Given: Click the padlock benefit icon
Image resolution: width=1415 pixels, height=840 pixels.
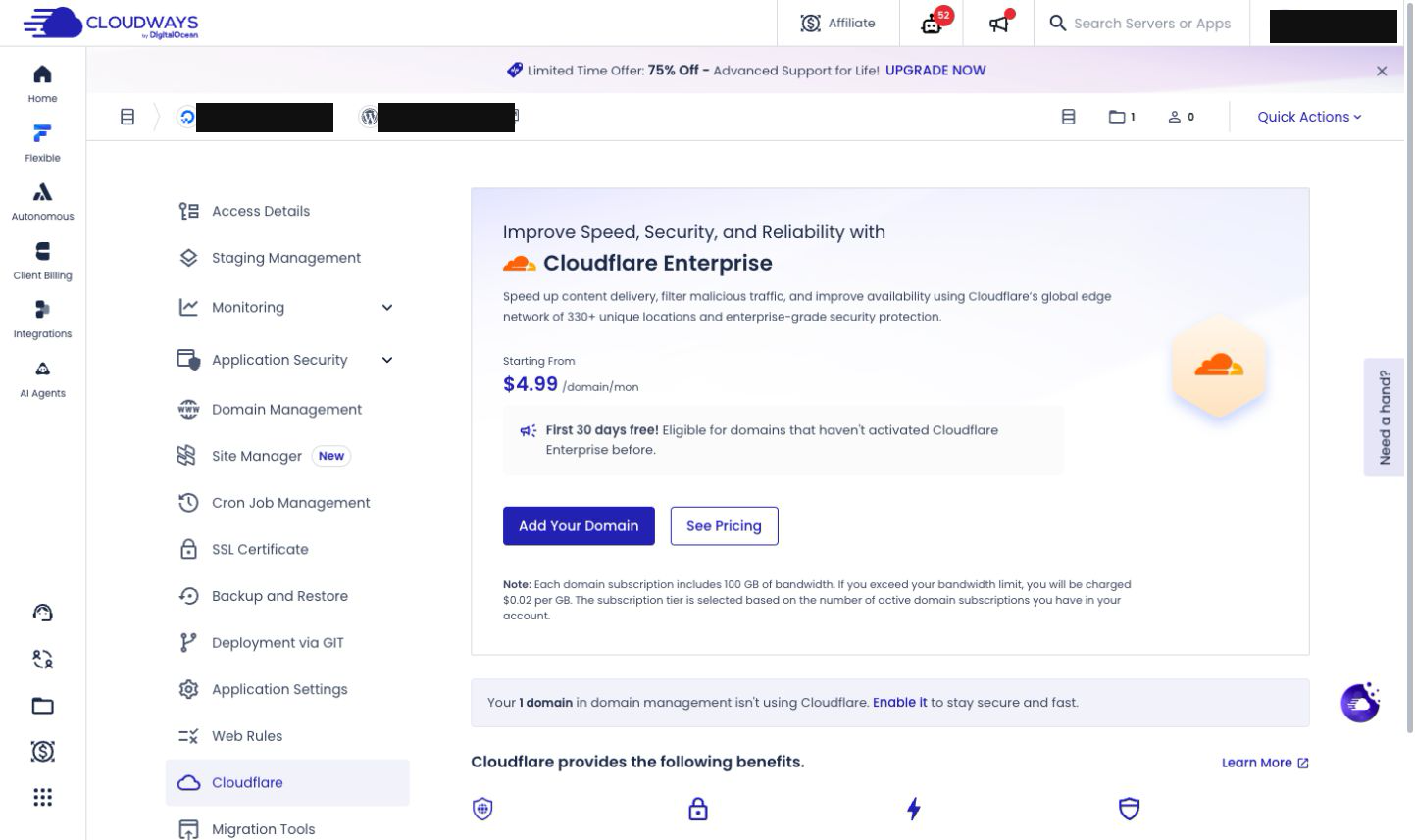Looking at the screenshot, I should (698, 809).
